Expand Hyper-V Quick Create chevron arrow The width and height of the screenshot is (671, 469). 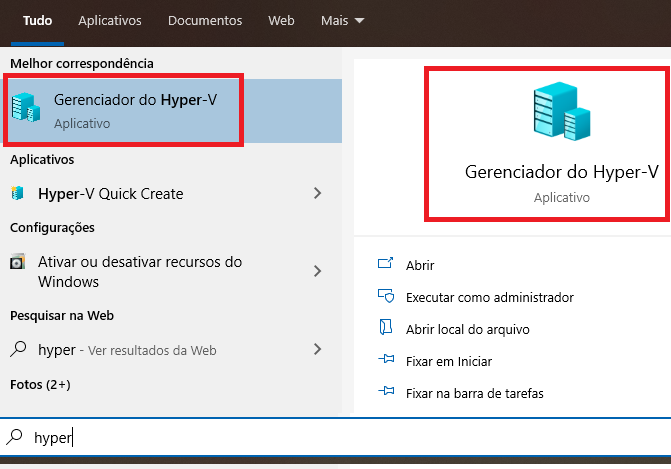(x=317, y=193)
